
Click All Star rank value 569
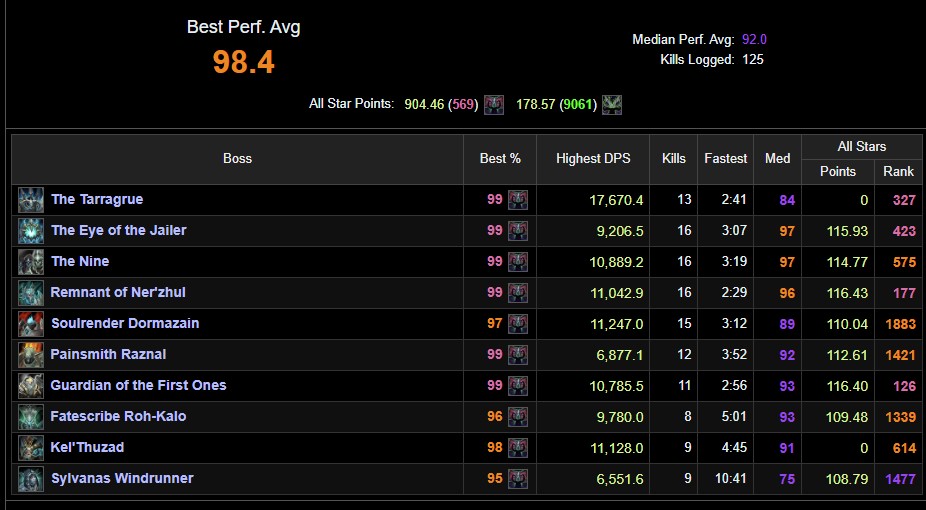(464, 105)
